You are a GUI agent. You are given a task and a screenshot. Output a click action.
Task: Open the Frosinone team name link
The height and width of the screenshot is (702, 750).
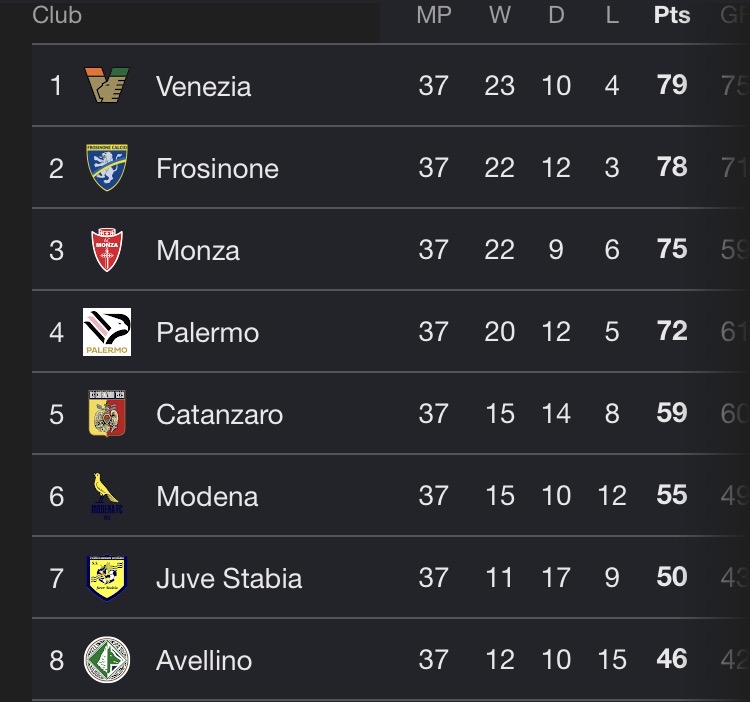pyautogui.click(x=217, y=169)
